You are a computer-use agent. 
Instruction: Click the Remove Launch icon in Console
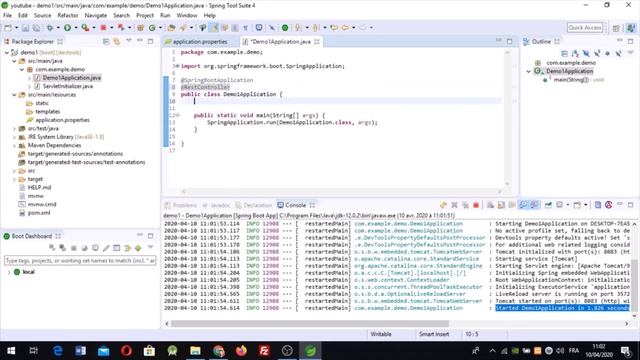pyautogui.click(x=454, y=205)
